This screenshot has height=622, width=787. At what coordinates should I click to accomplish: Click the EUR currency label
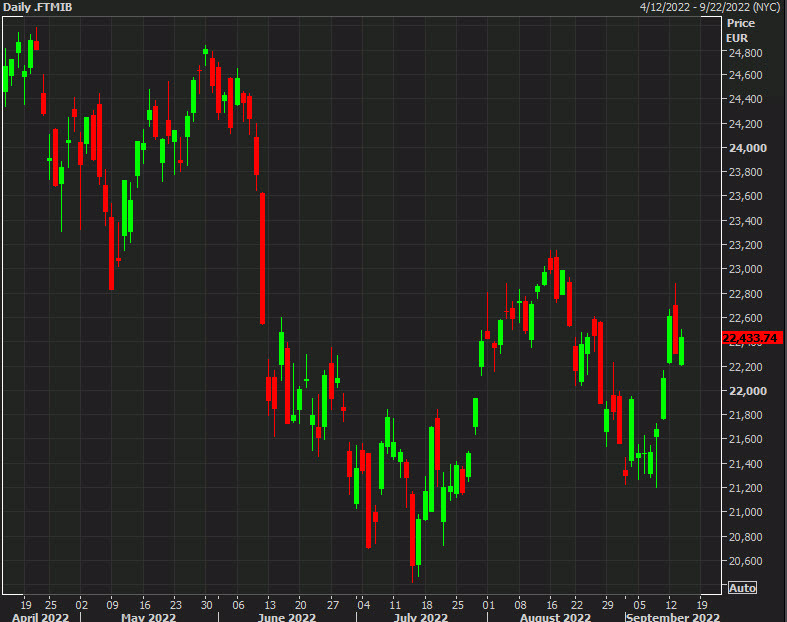pos(737,37)
